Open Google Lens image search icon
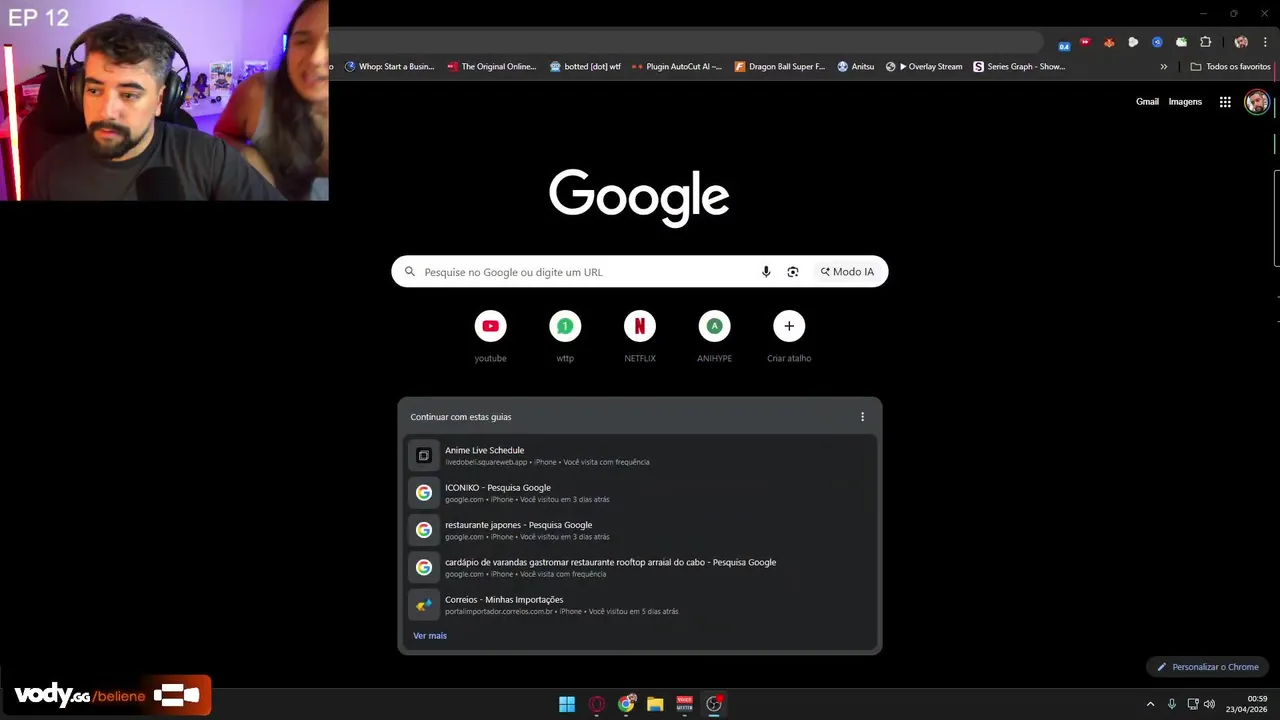The height and width of the screenshot is (720, 1280). 793,272
